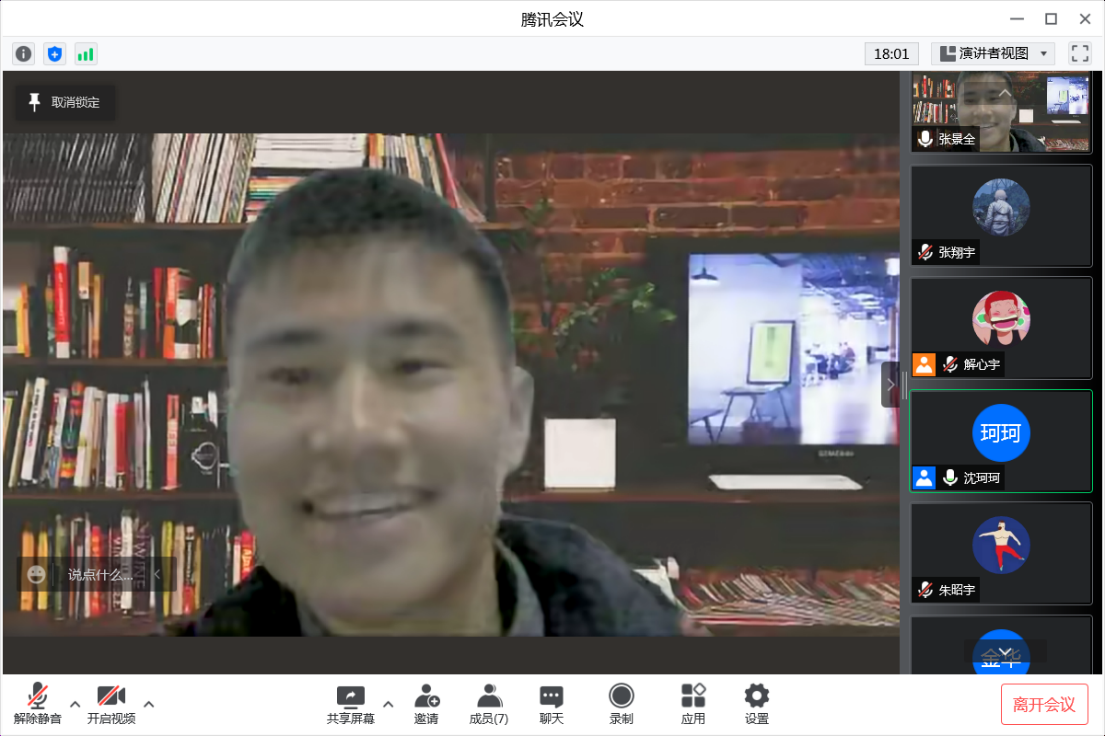Open the 邀请 invite icon
1105x736 pixels.
427,704
